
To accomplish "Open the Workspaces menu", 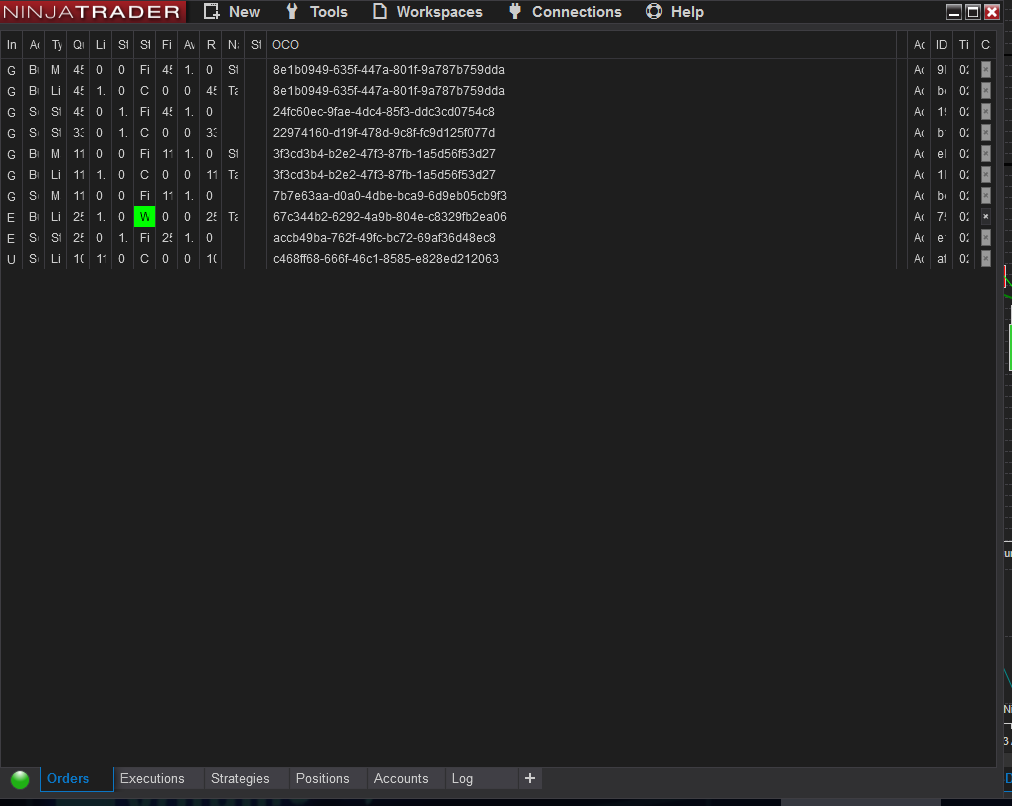I will [427, 12].
